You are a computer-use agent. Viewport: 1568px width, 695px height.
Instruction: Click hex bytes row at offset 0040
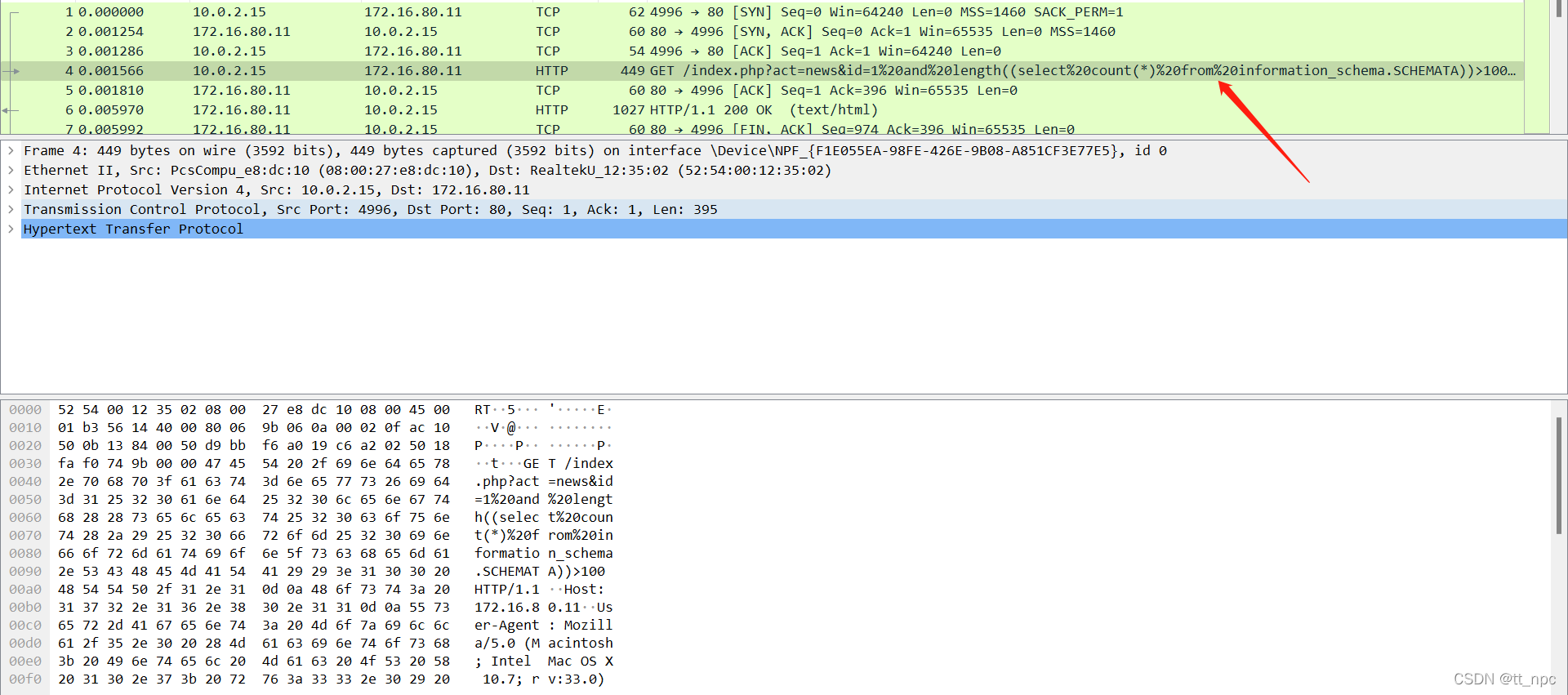click(x=254, y=481)
